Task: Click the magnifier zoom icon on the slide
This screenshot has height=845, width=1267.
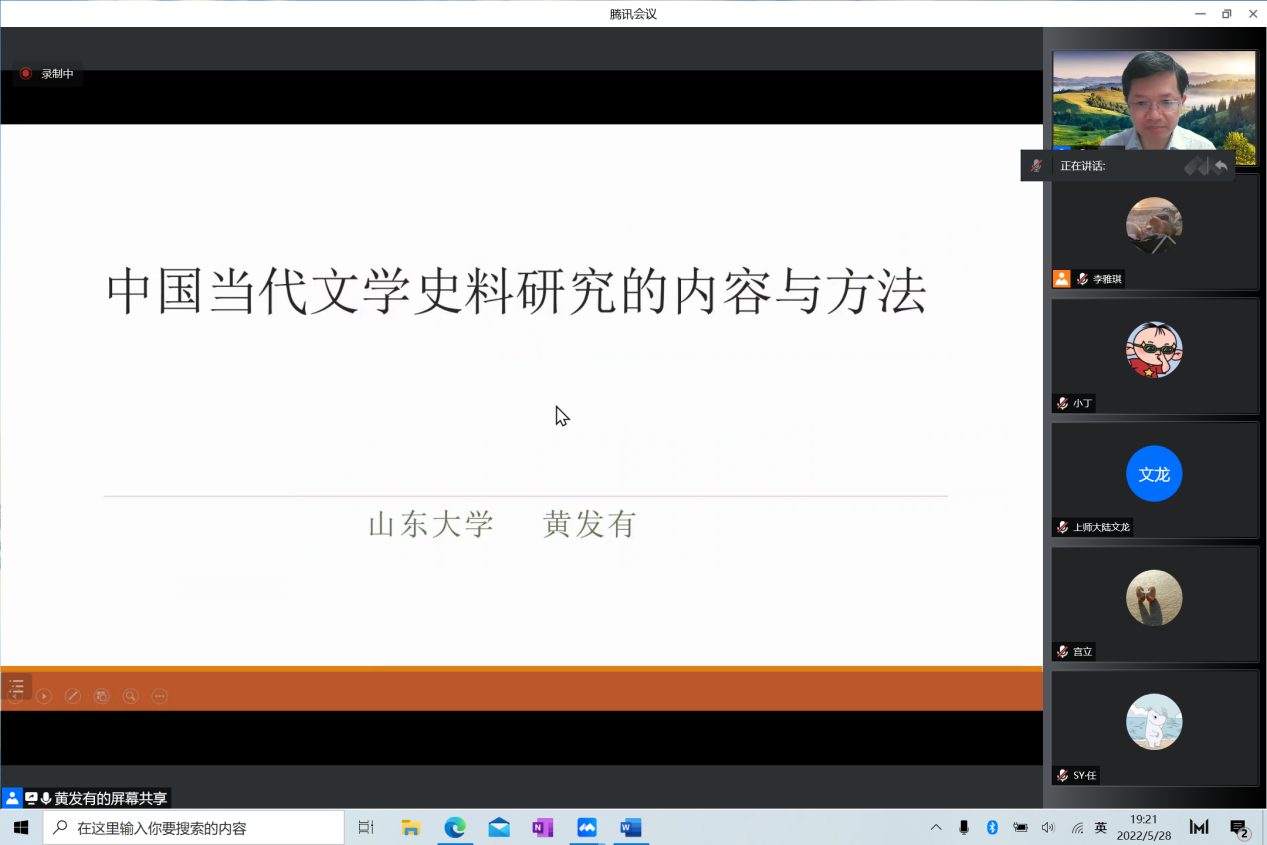Action: pos(130,696)
